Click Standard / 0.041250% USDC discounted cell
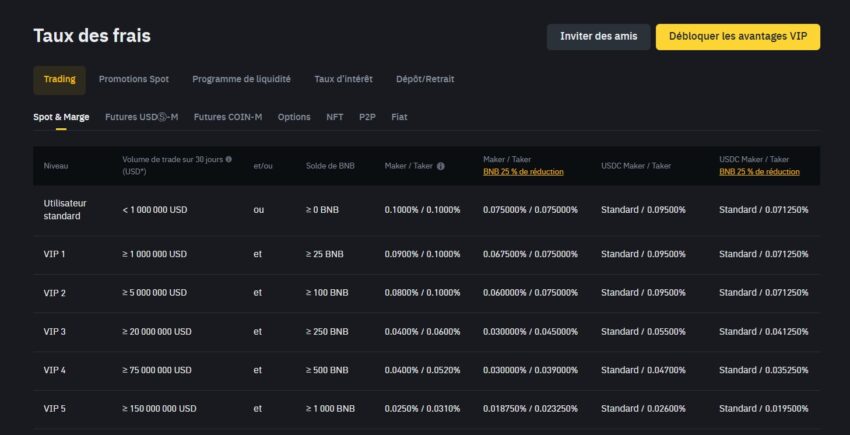Screen dimensions: 850x435 (x=764, y=331)
